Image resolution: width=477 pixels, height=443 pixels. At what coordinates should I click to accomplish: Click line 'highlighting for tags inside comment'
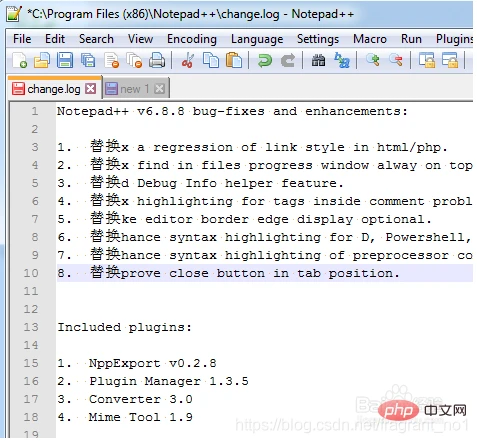click(281, 201)
